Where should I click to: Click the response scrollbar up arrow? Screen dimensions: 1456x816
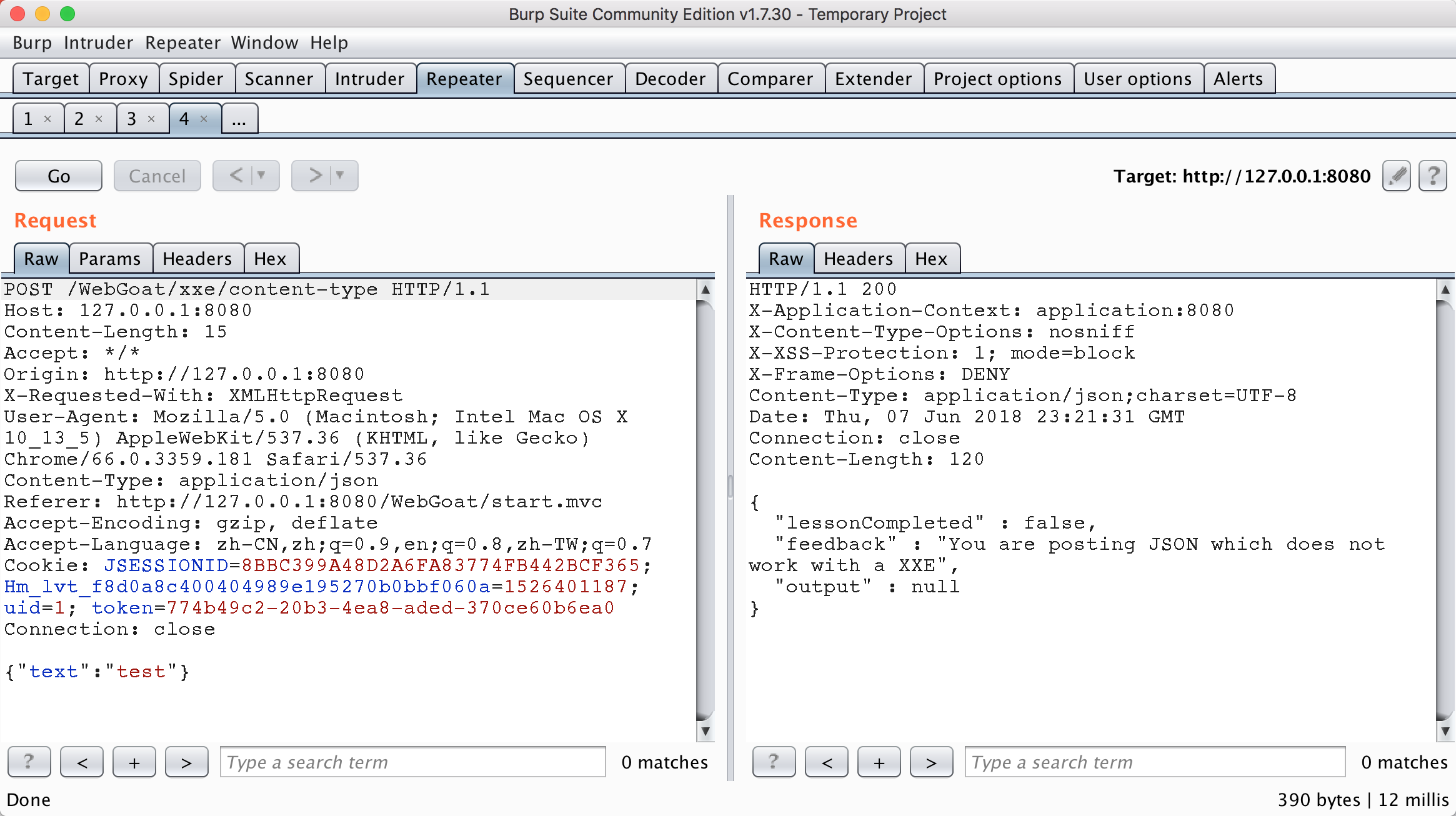click(x=1445, y=289)
